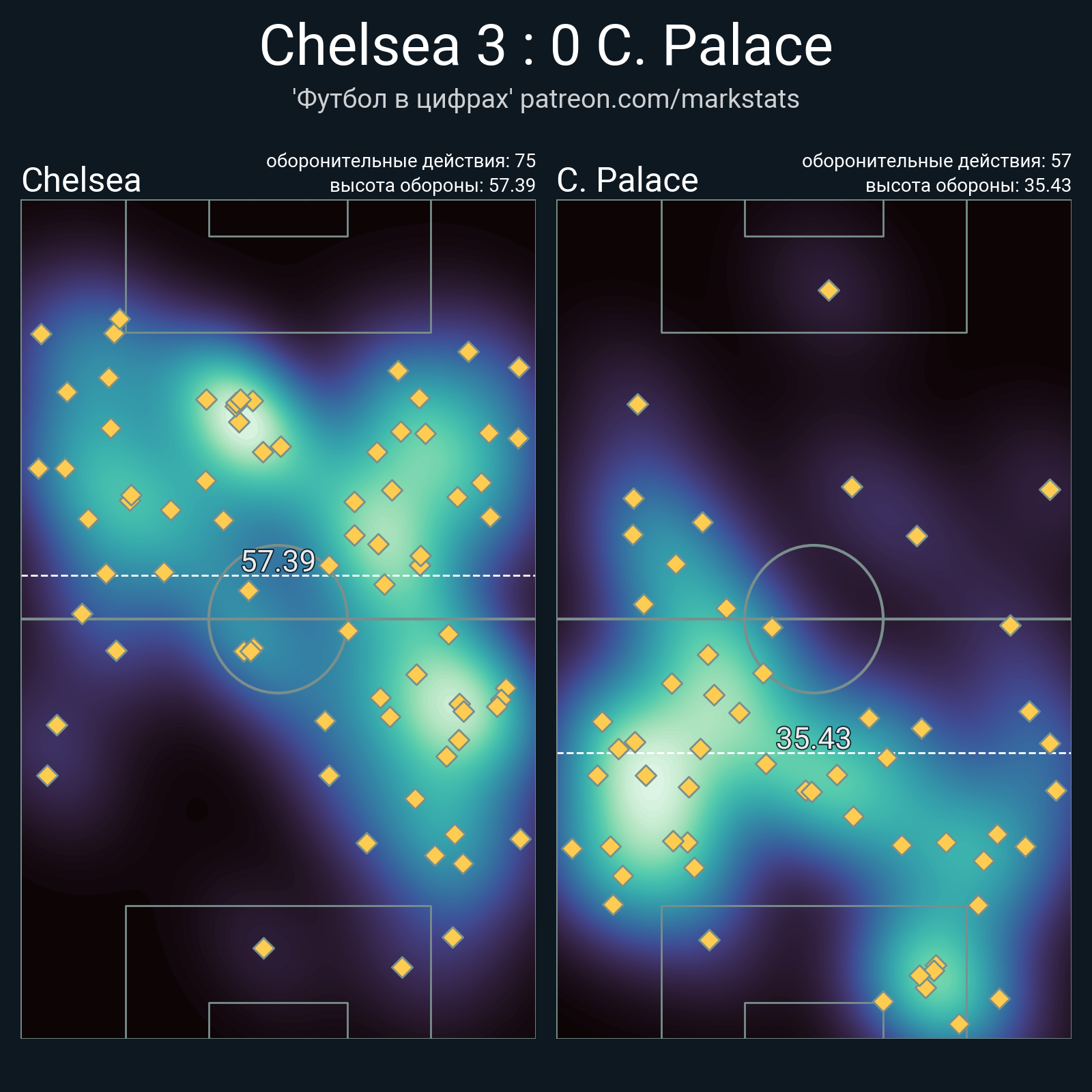
Task: Click the bottom-most diamond on Palace's pitch
Action: (959, 1024)
